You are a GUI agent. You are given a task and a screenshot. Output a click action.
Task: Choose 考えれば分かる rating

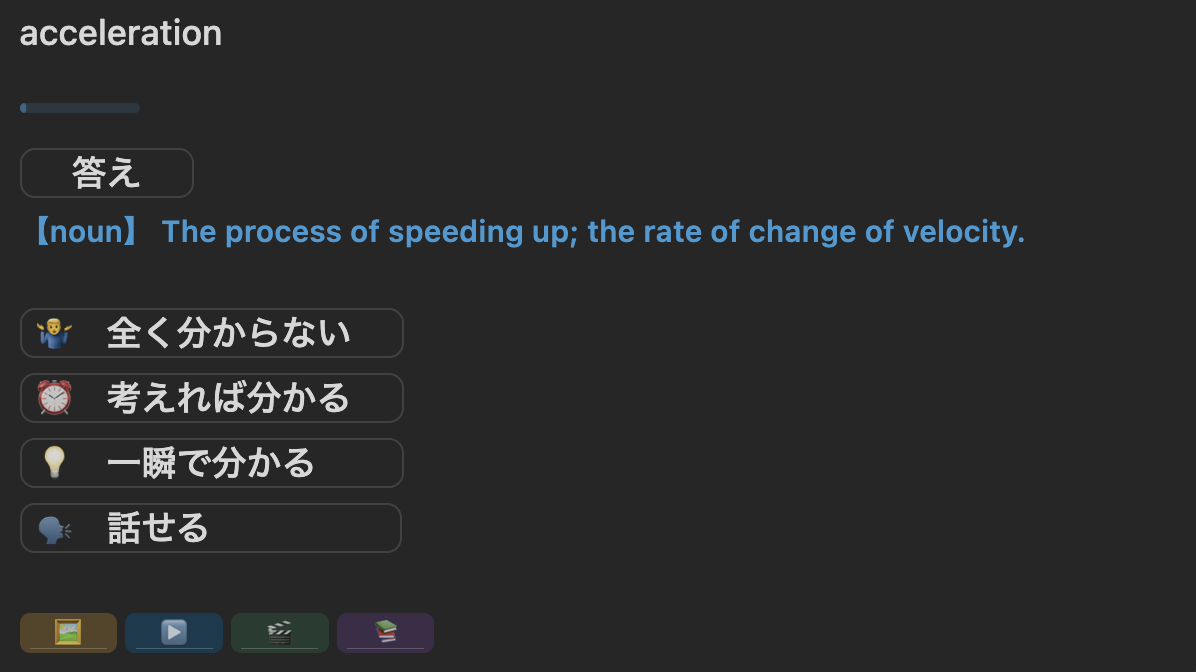(x=228, y=398)
